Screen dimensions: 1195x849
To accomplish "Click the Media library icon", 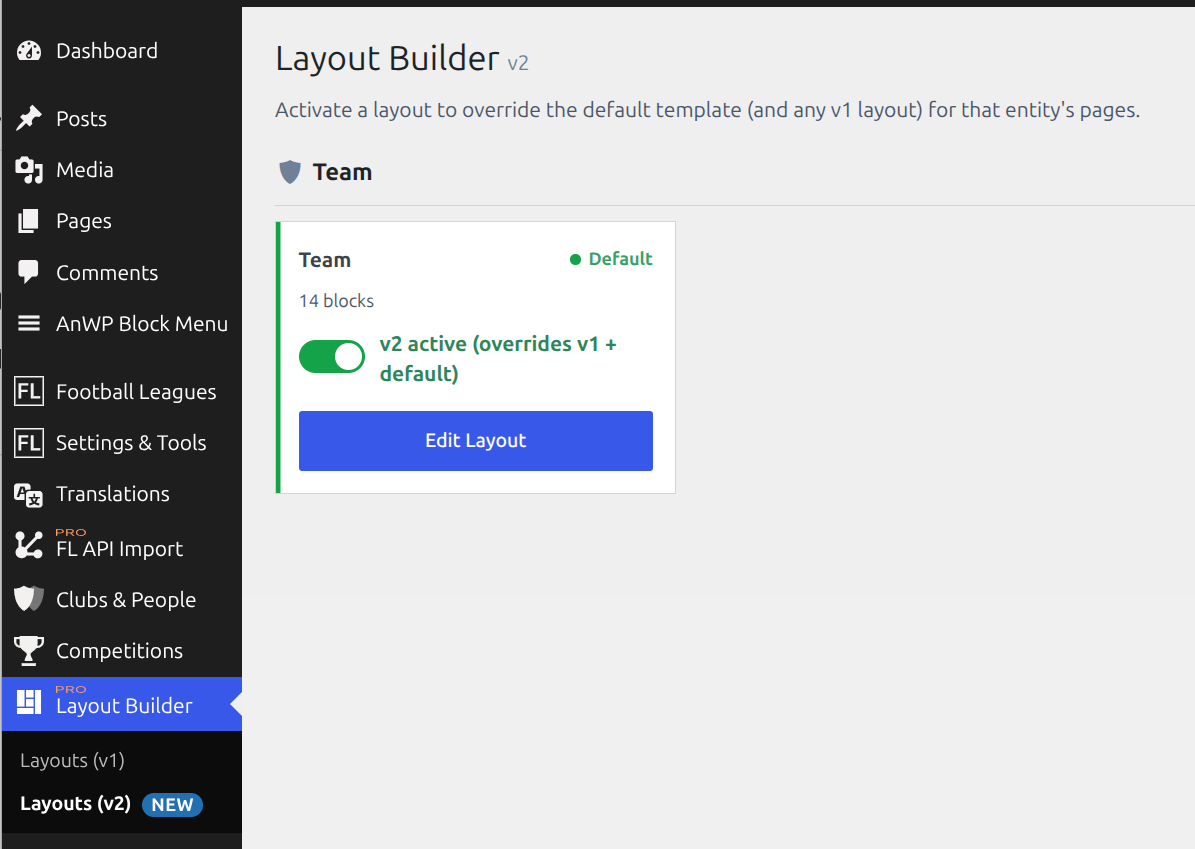I will click(29, 170).
